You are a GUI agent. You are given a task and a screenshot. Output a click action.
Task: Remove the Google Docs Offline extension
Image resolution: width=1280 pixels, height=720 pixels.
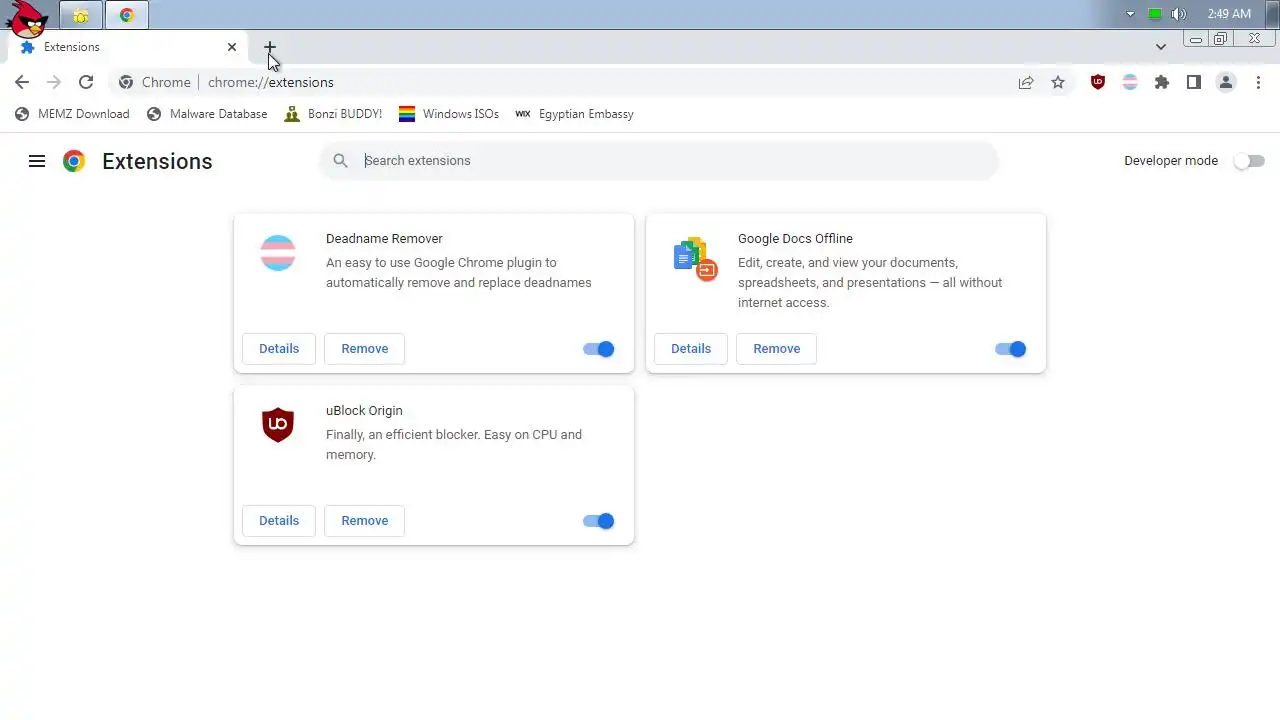click(x=777, y=349)
